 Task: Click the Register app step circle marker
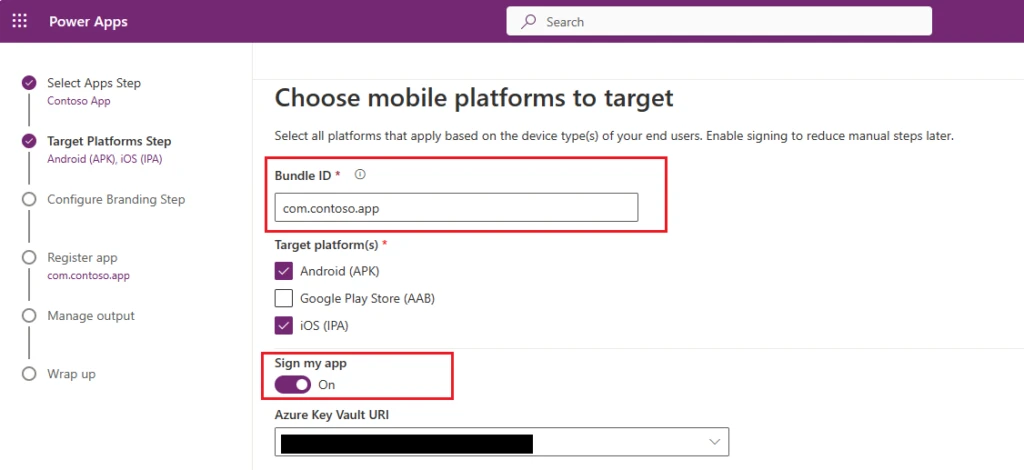[29, 258]
